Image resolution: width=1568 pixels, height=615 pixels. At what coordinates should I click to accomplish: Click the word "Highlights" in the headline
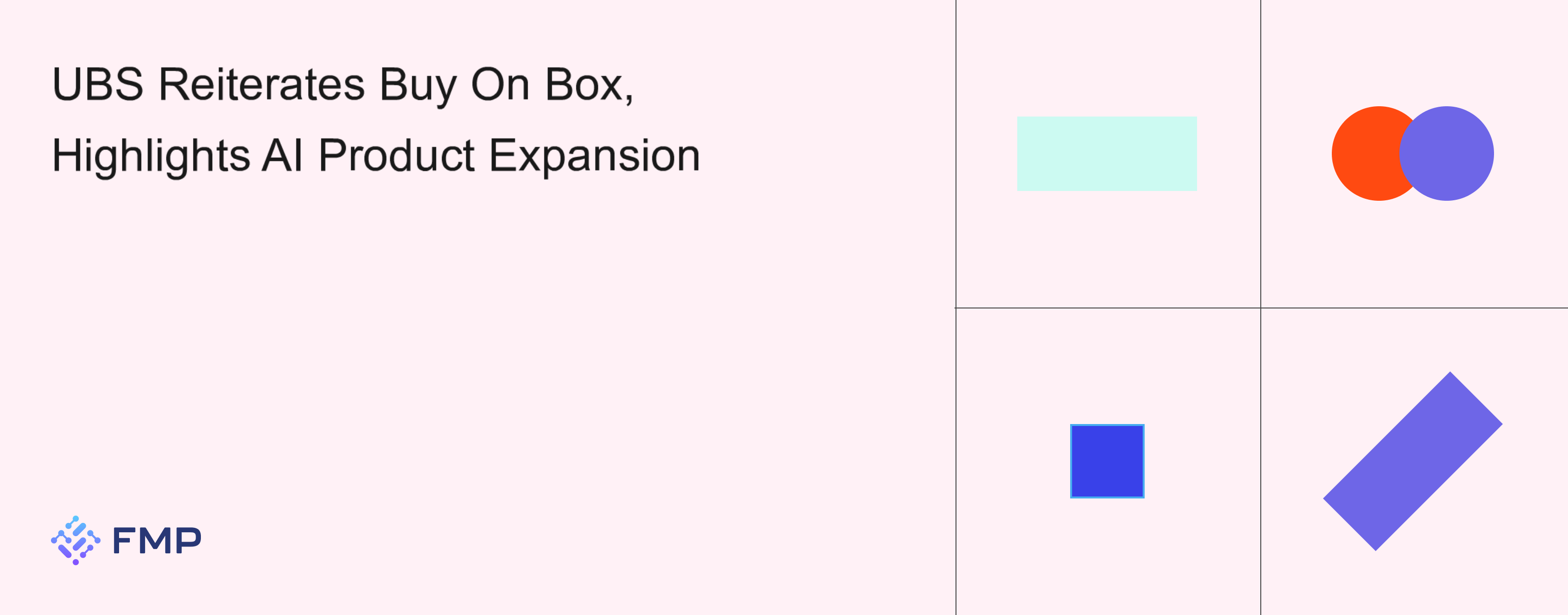click(151, 157)
